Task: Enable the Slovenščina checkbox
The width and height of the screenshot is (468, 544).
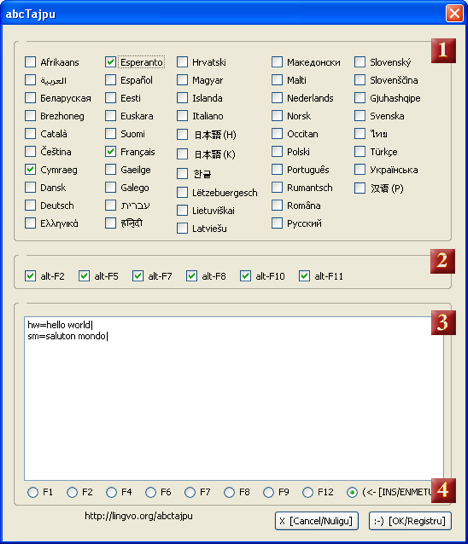Action: tap(360, 80)
